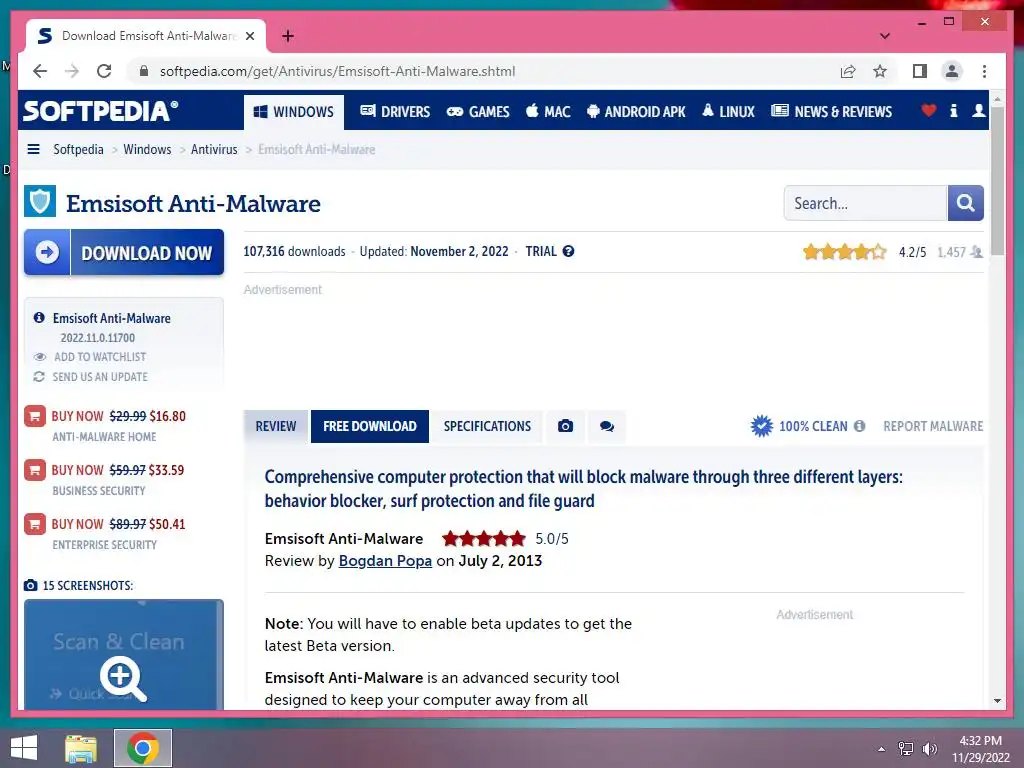Click the Chrome taskbar icon
Viewport: 1024px width, 768px height.
(143, 748)
